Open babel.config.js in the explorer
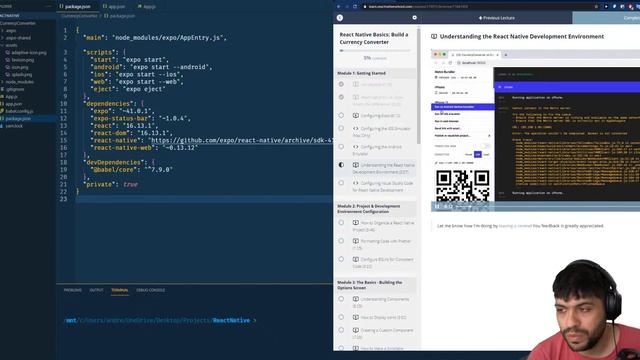This screenshot has width=640, height=360. pos(19,111)
